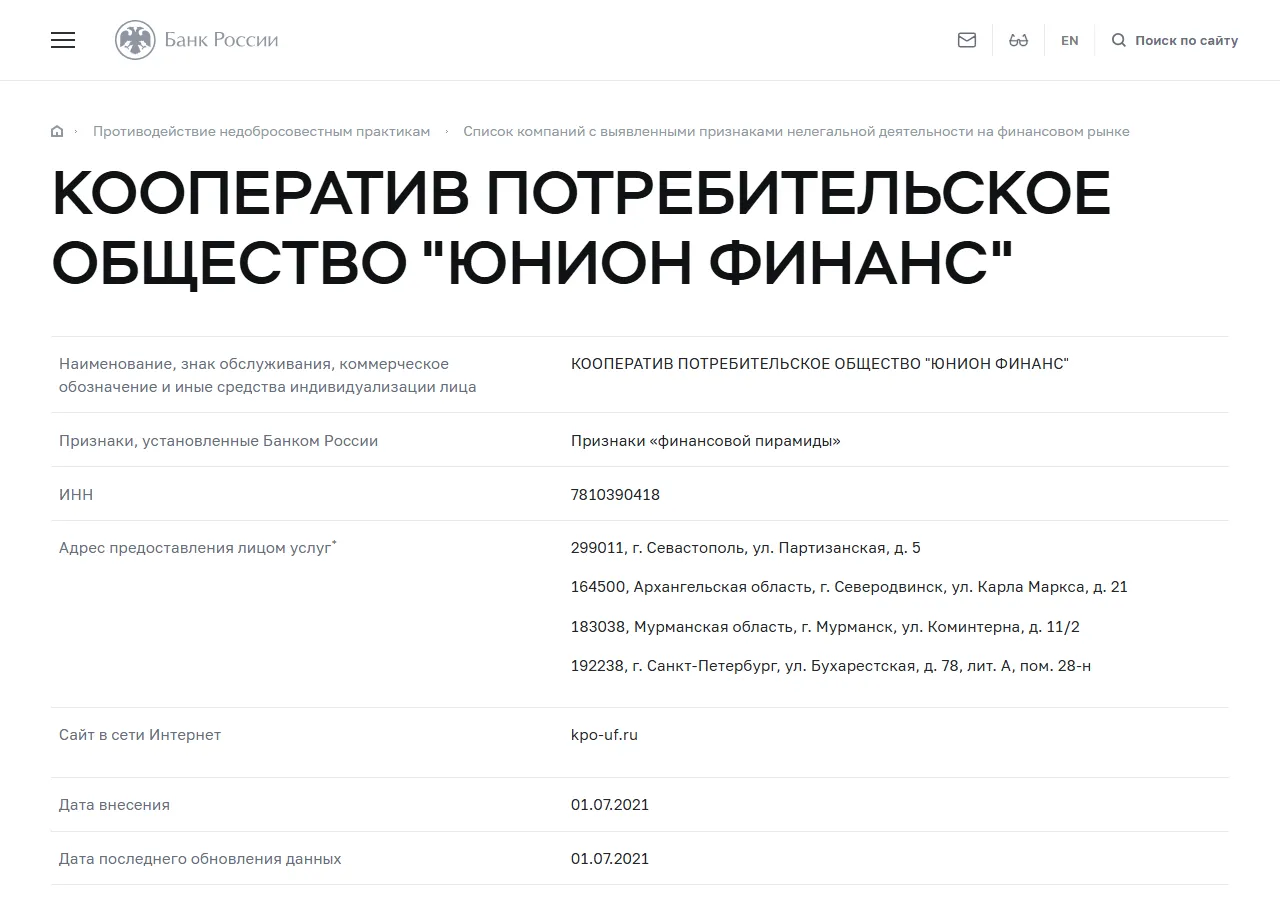Viewport: 1280px width, 914px height.
Task: Click the 'Адрес предоставления лицом услуг' label
Action: 198,548
